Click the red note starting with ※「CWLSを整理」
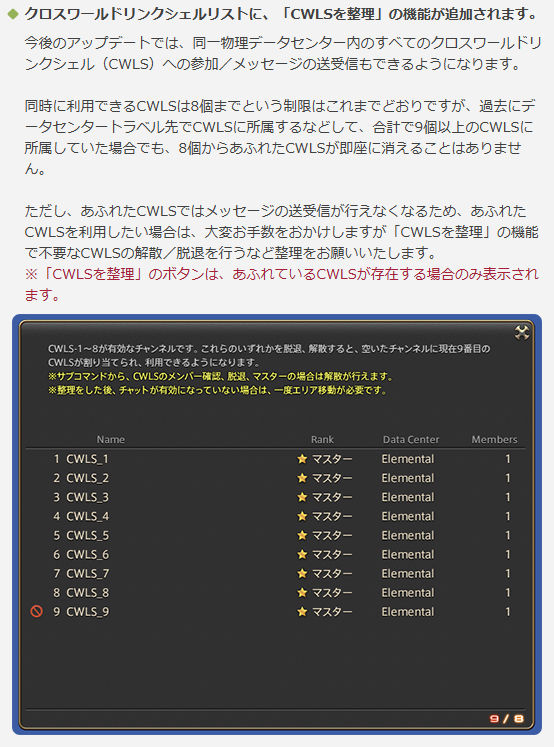This screenshot has width=554, height=747. [x=282, y=284]
